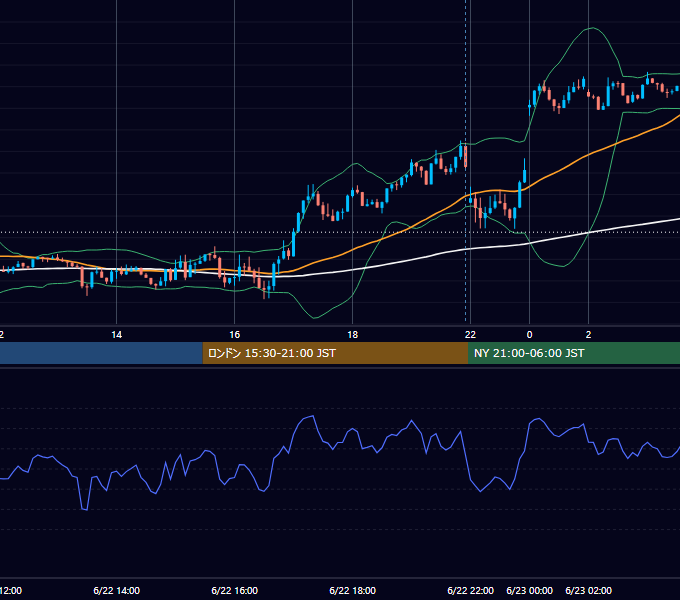Click the hour label 16 under chart
The image size is (680, 600).
coord(234,335)
